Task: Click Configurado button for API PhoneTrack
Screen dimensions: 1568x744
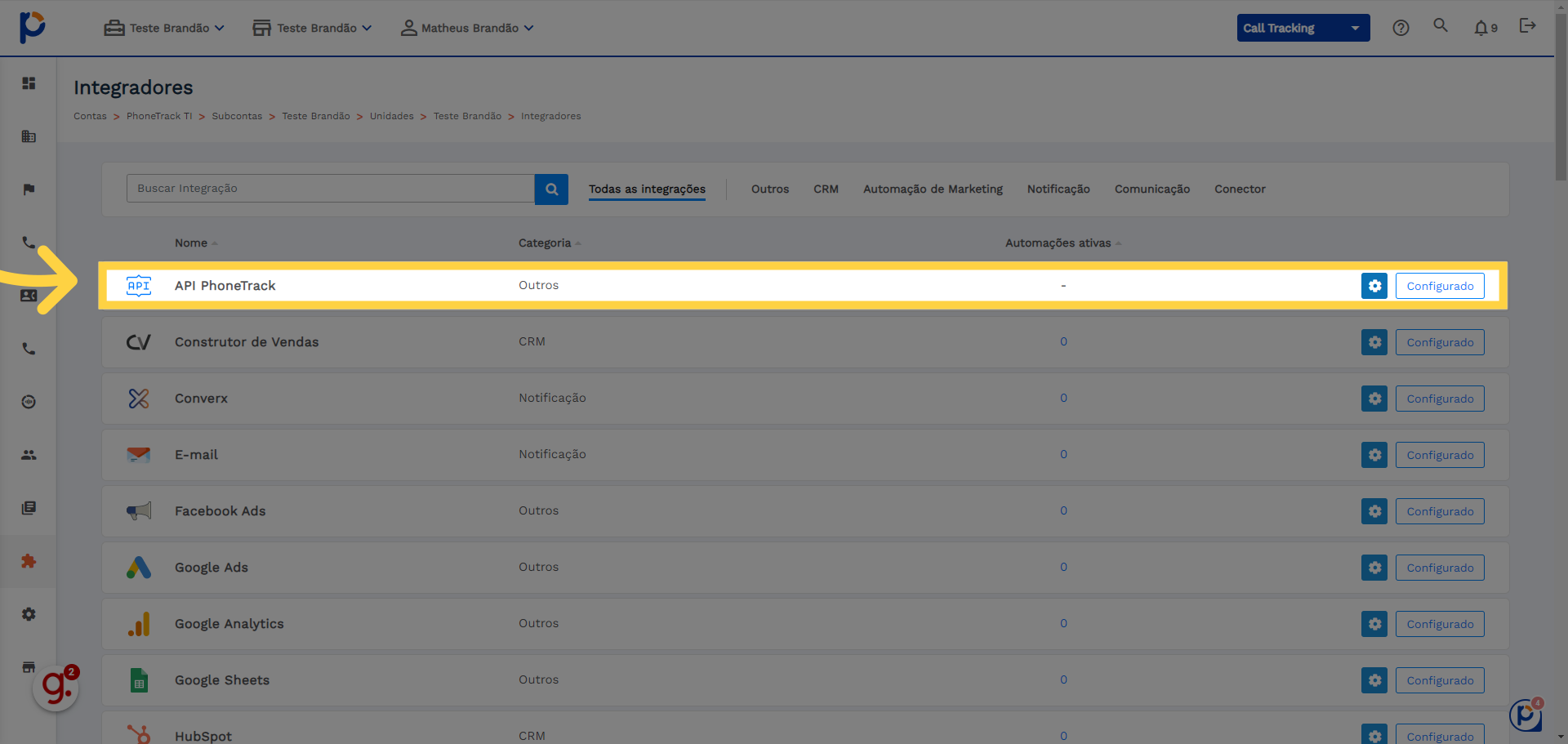Action: pos(1440,286)
